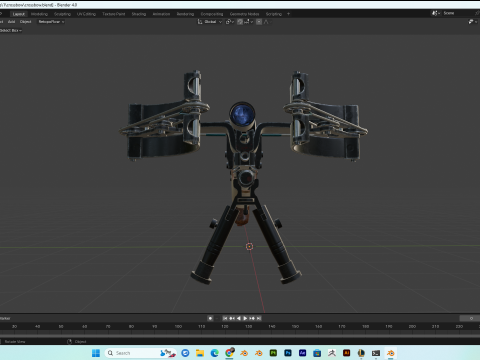The image size is (480, 360).
Task: Open the Texture Paint workspace
Action: click(114, 14)
